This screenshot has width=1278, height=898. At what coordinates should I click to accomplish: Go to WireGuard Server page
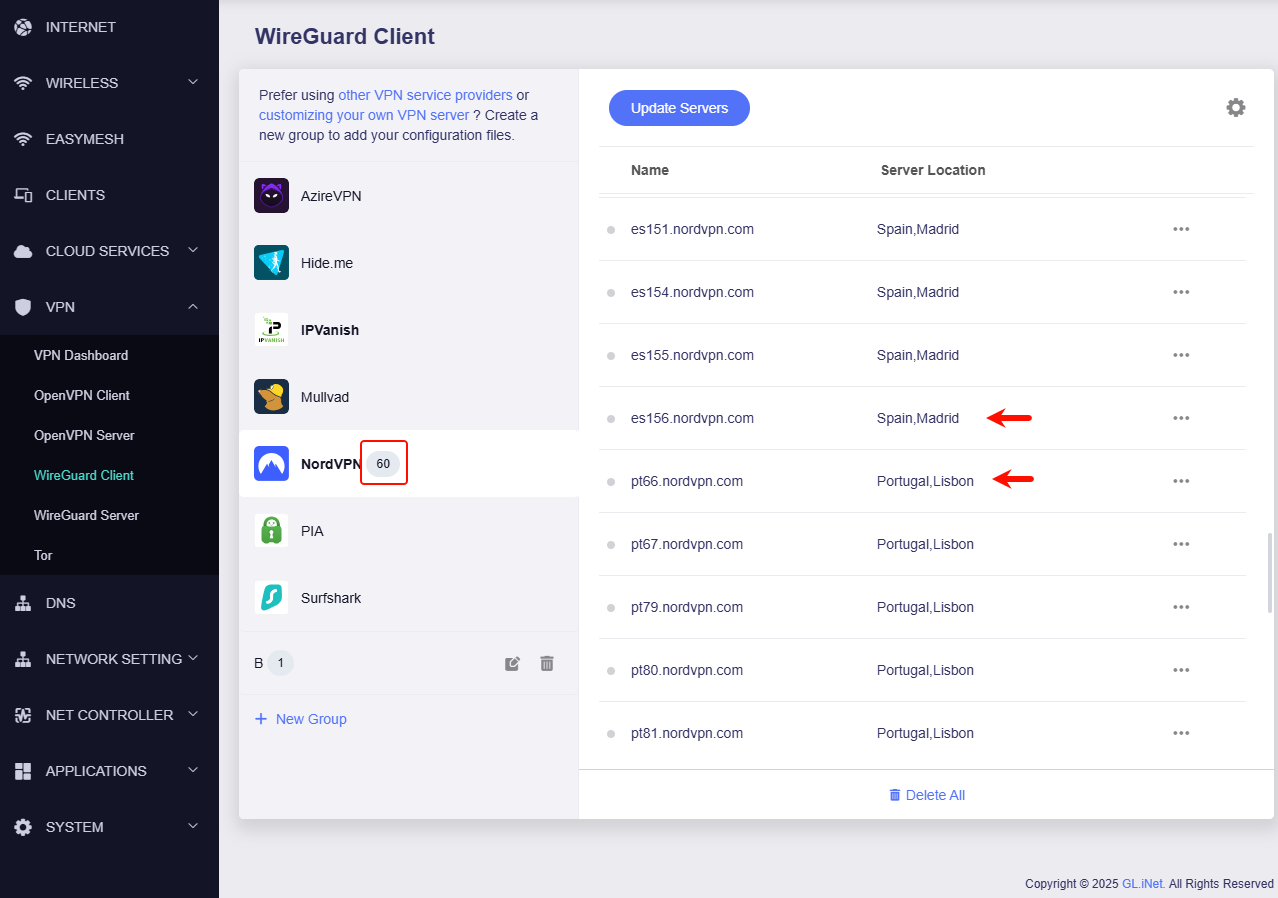pyautogui.click(x=86, y=515)
